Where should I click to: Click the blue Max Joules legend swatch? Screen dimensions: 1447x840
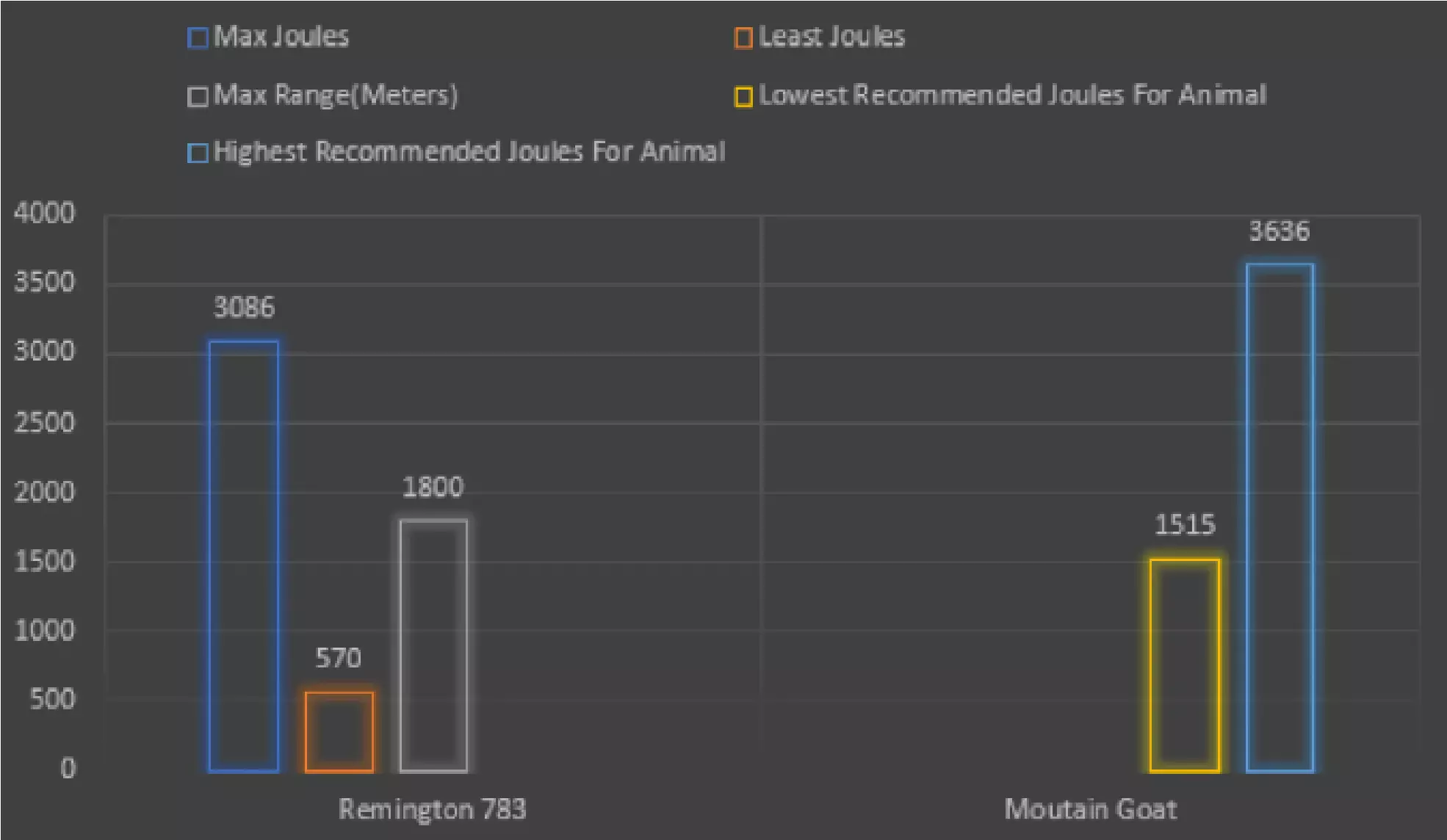pyautogui.click(x=198, y=37)
